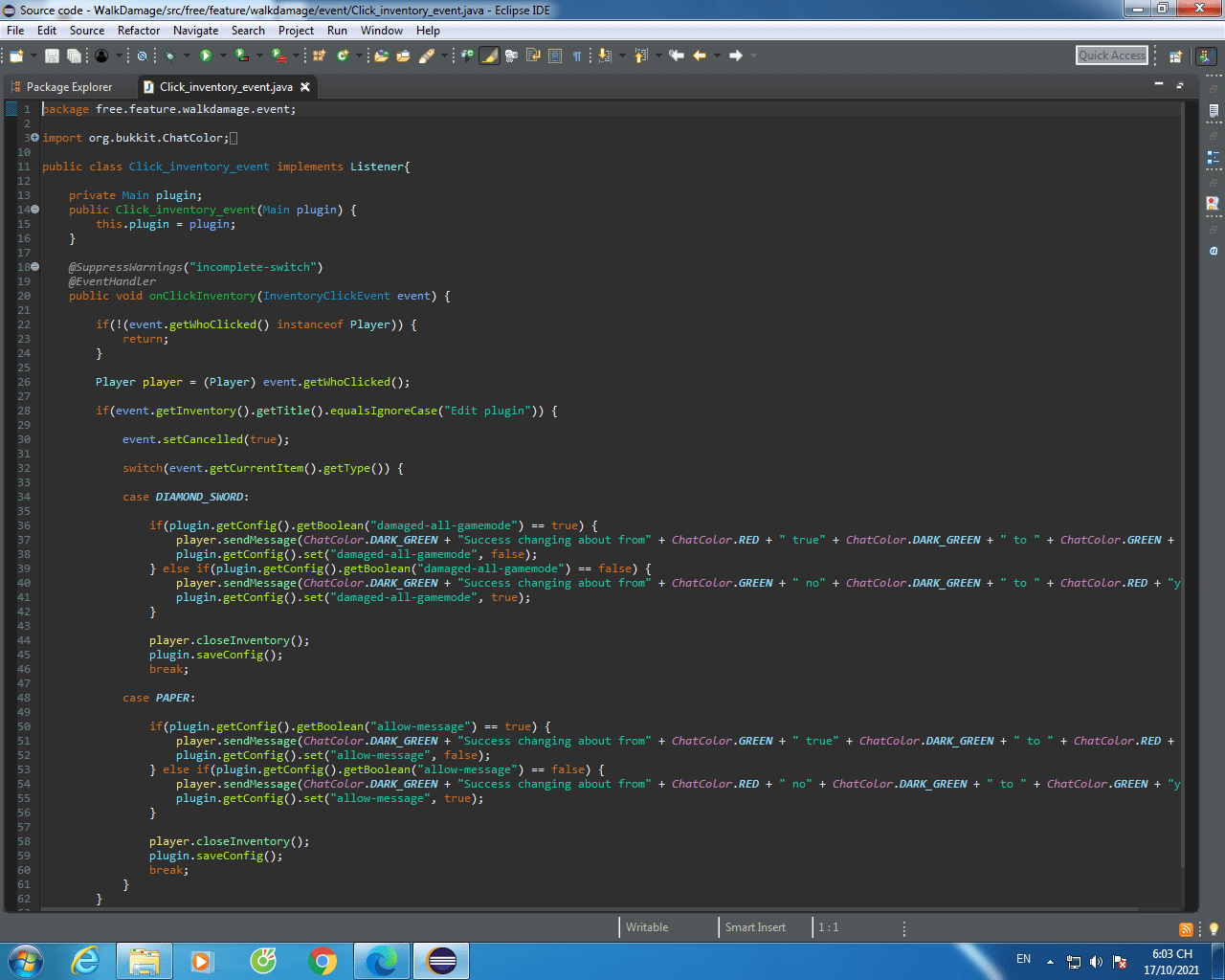Click the Quick Access search field
This screenshot has height=980, width=1225.
(1111, 56)
